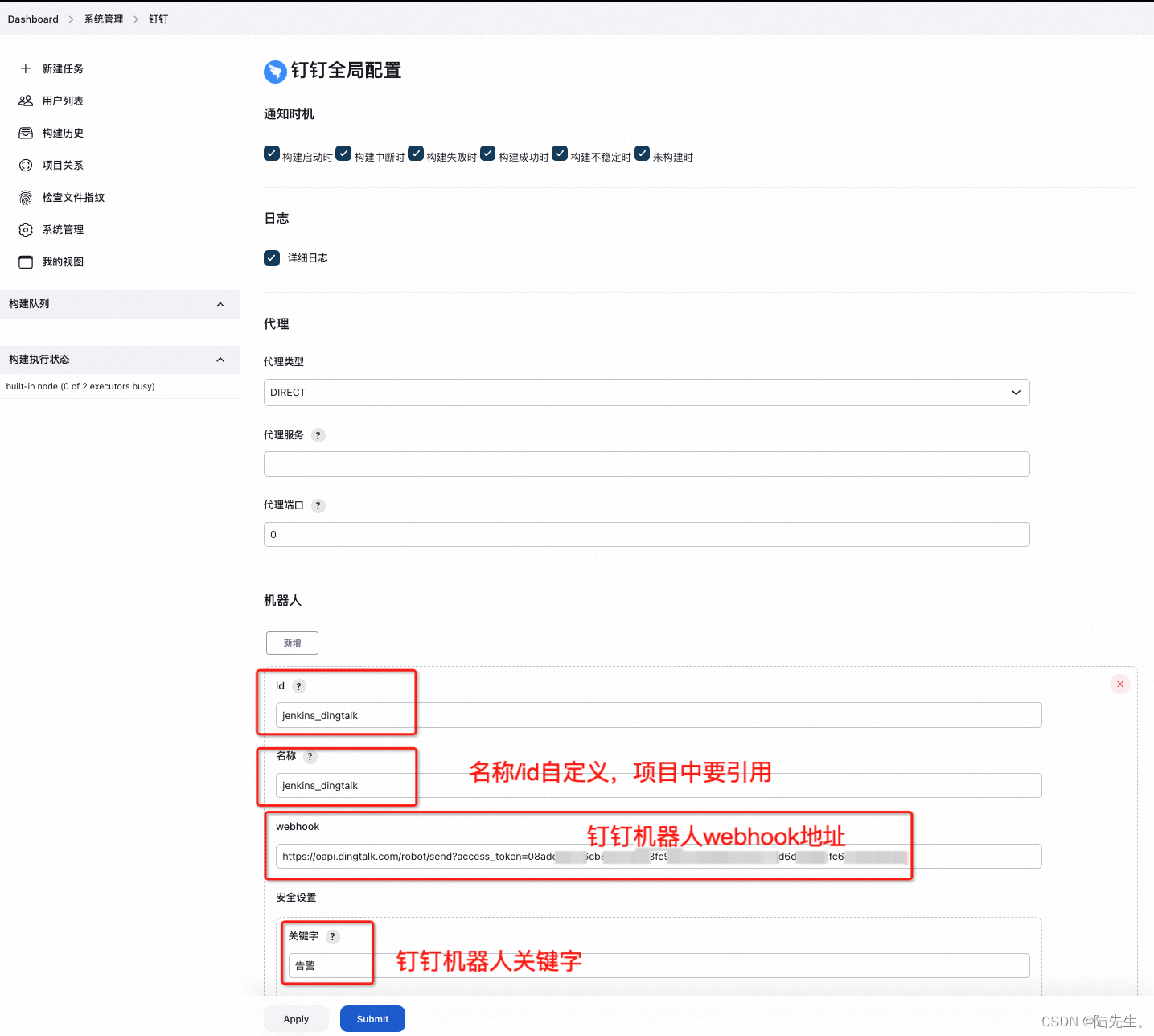Click the window icon beside 我的视图
This screenshot has width=1154, height=1036.
click(x=26, y=261)
